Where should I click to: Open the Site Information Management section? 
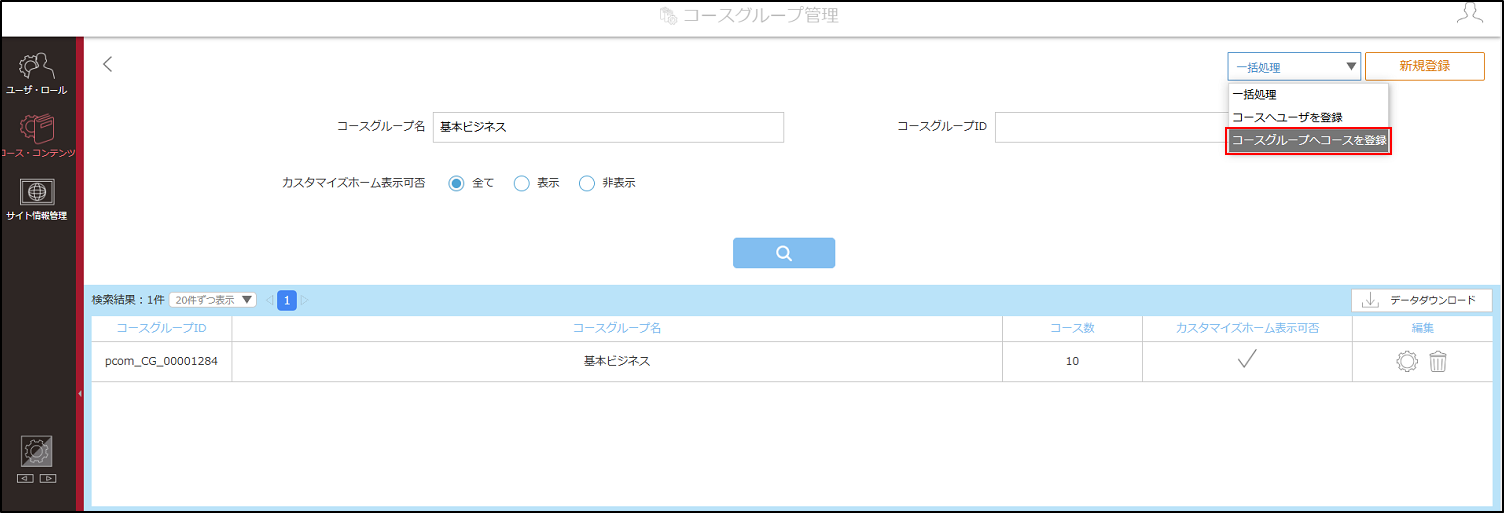(37, 200)
